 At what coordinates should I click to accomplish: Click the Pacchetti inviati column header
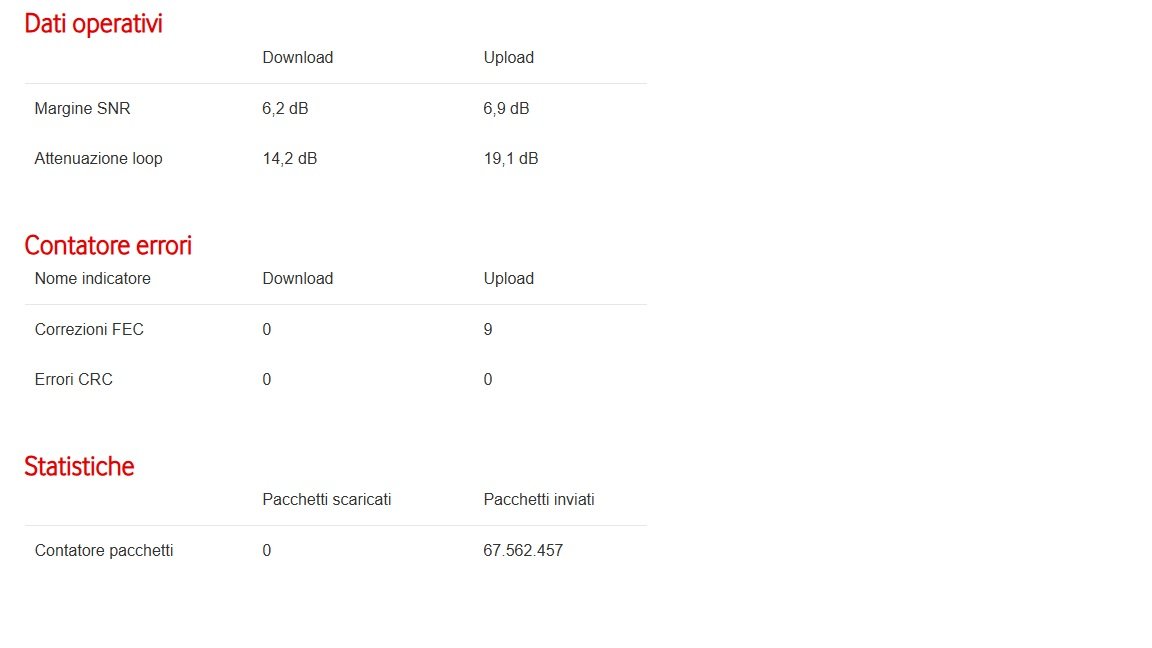539,500
